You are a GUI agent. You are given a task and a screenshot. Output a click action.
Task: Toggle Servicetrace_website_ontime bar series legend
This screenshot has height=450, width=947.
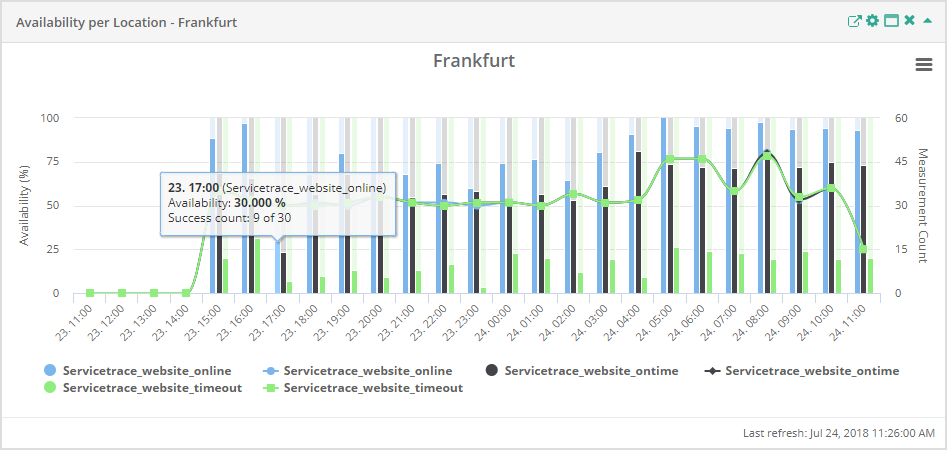click(x=582, y=371)
